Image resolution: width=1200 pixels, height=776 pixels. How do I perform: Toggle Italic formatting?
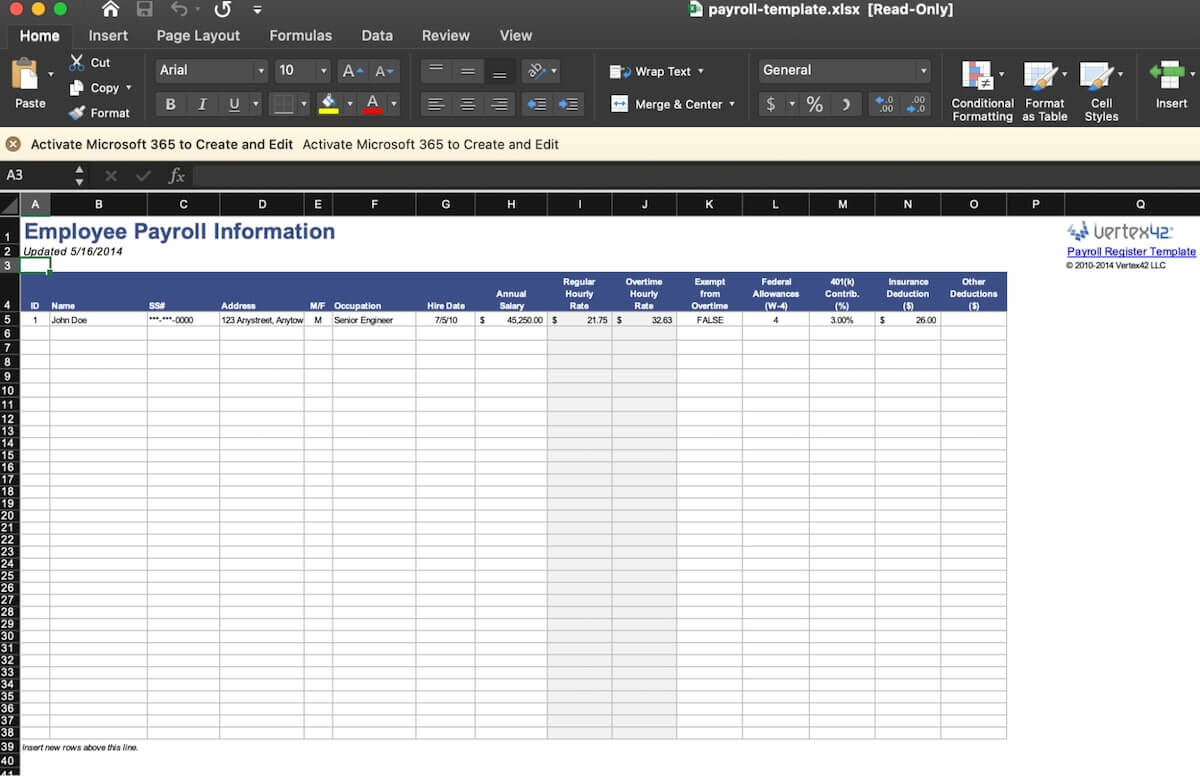click(202, 104)
